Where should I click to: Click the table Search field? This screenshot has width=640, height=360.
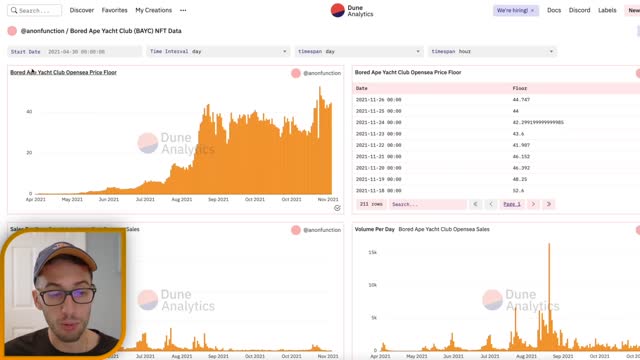(x=428, y=204)
